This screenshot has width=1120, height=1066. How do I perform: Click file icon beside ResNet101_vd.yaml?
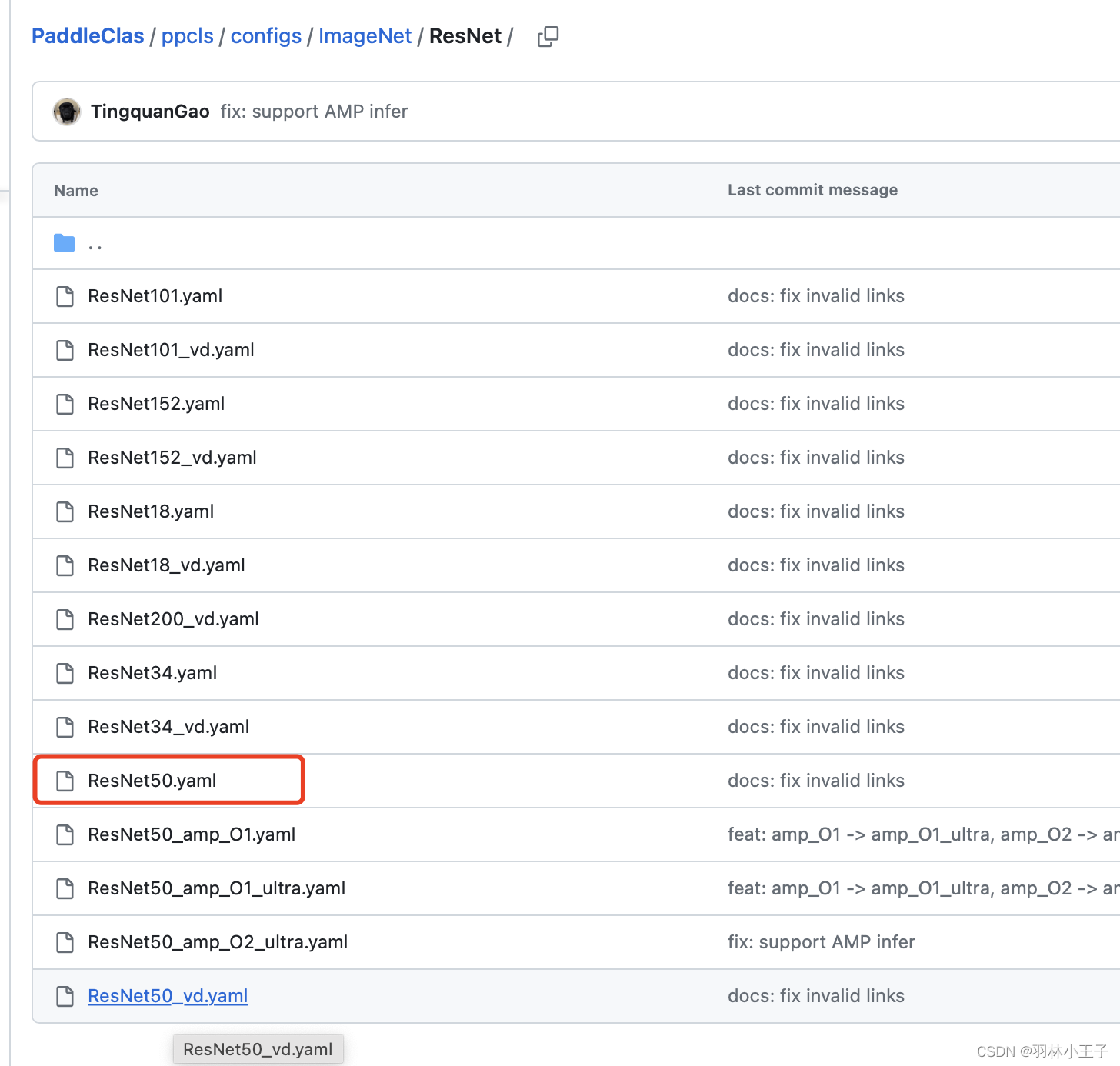[x=65, y=350]
